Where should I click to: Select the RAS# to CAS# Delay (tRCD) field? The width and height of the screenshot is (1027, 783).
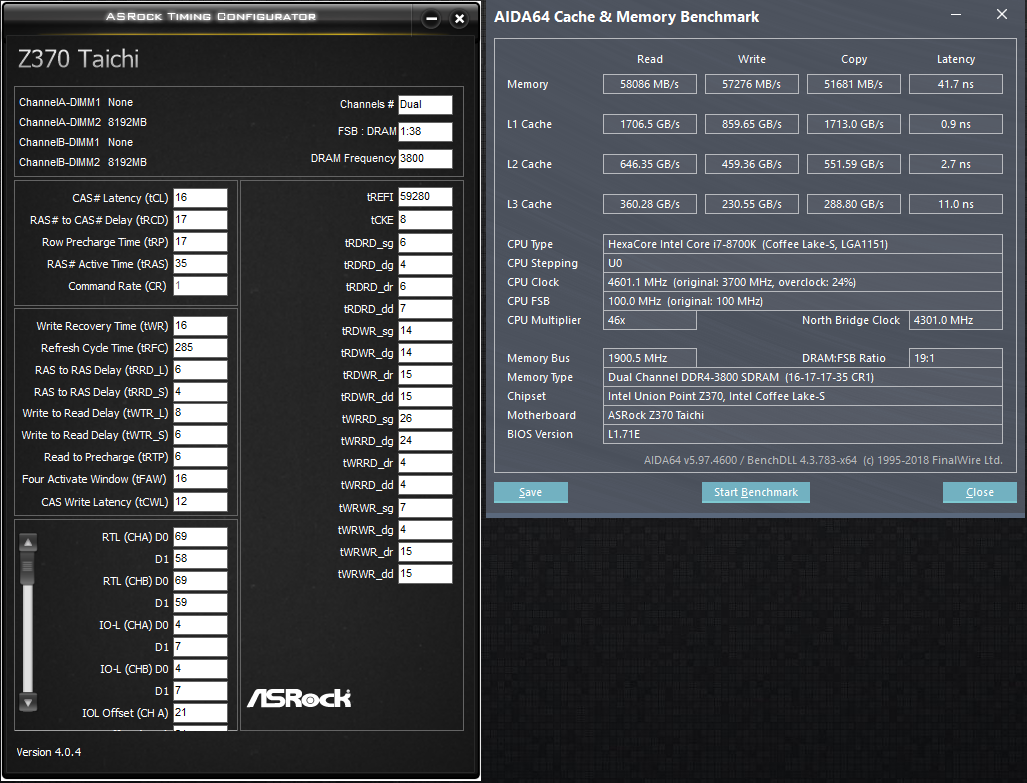coord(200,220)
